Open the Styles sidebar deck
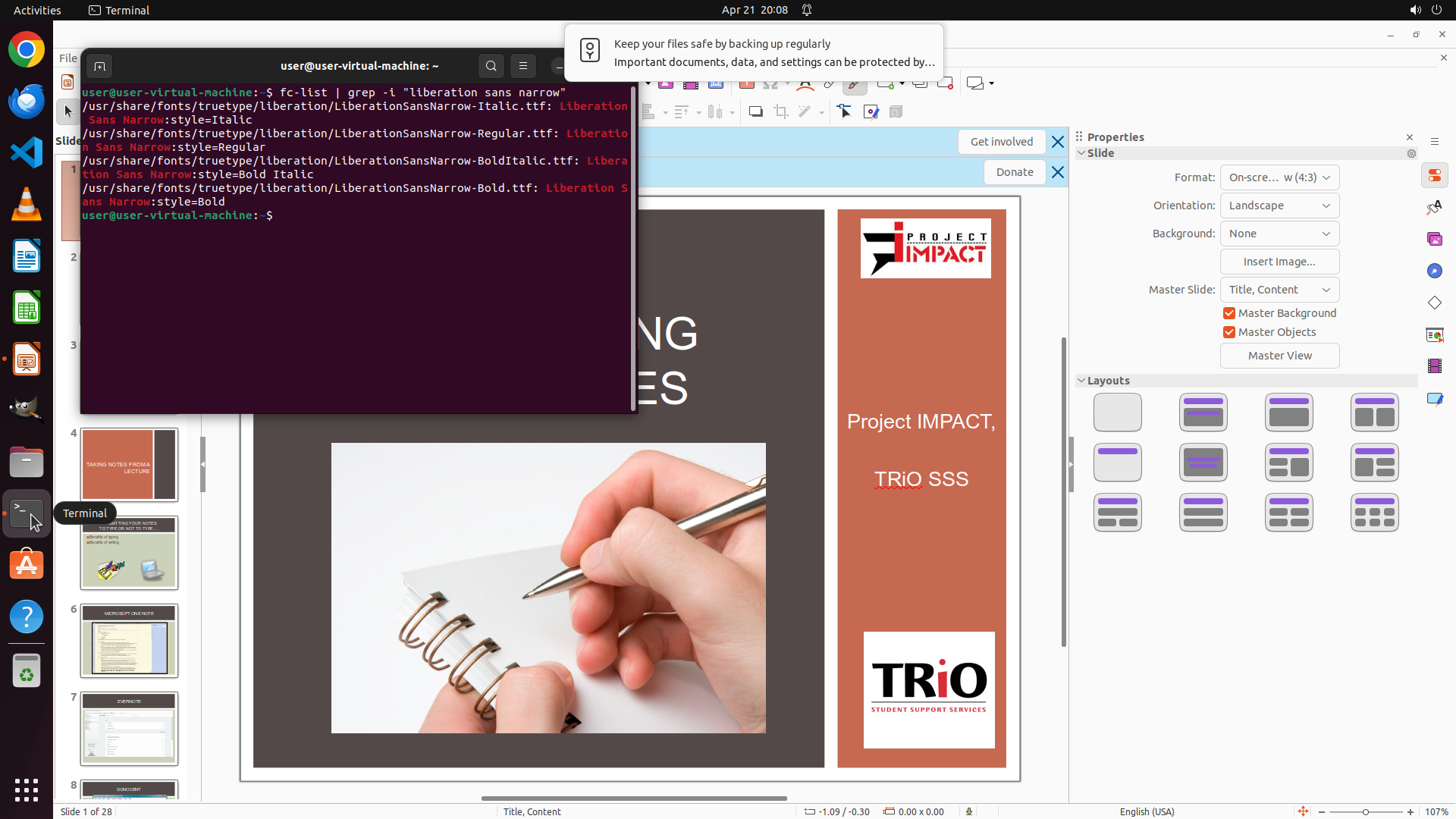The width and height of the screenshot is (1456, 819). point(1434,208)
